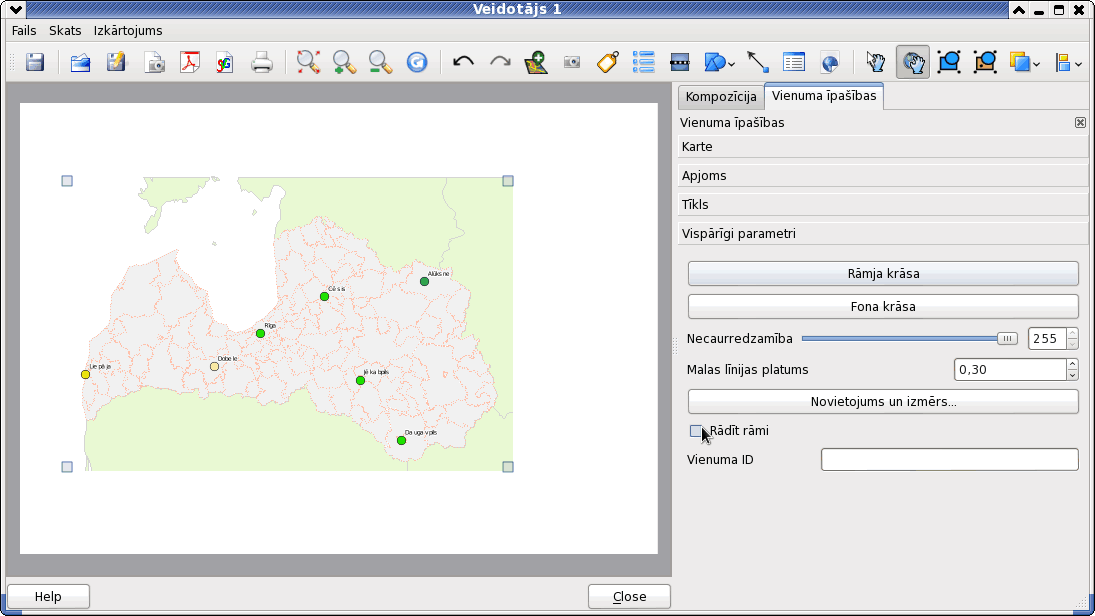
Task: Collapse the Vispārīgi parametri section
Action: [883, 233]
